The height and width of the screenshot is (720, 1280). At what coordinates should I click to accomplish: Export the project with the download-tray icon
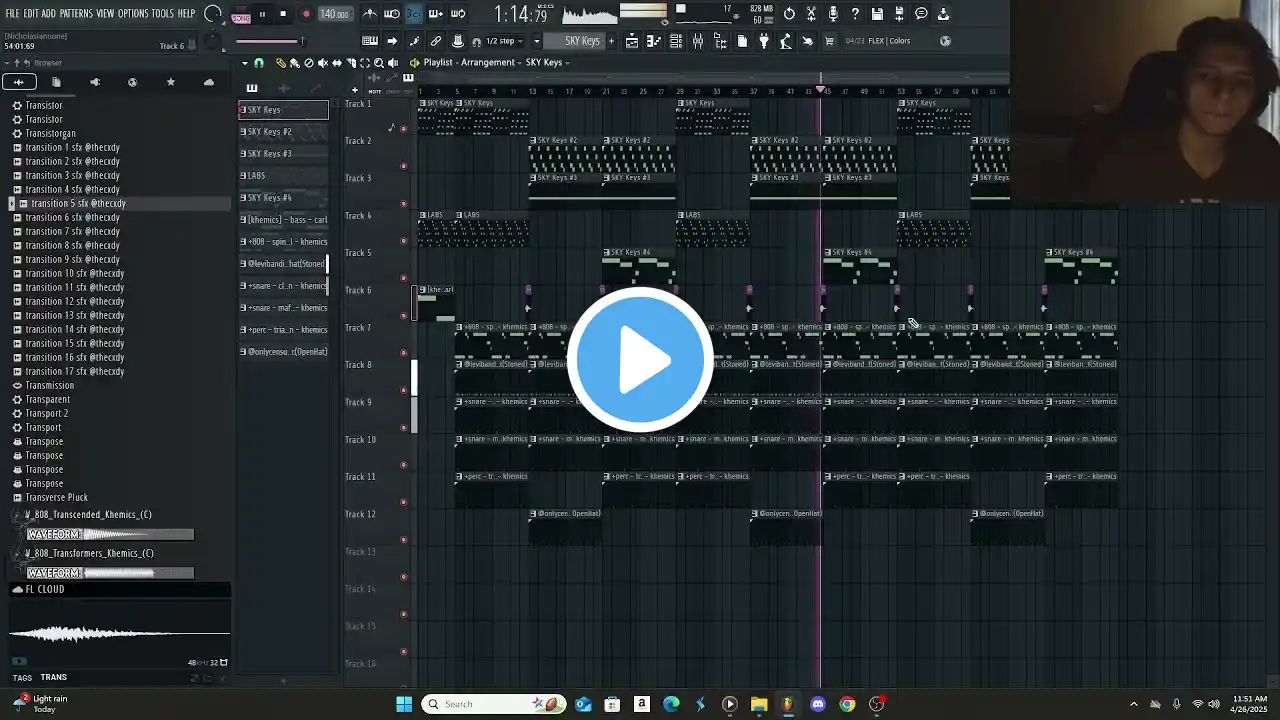pos(943,14)
